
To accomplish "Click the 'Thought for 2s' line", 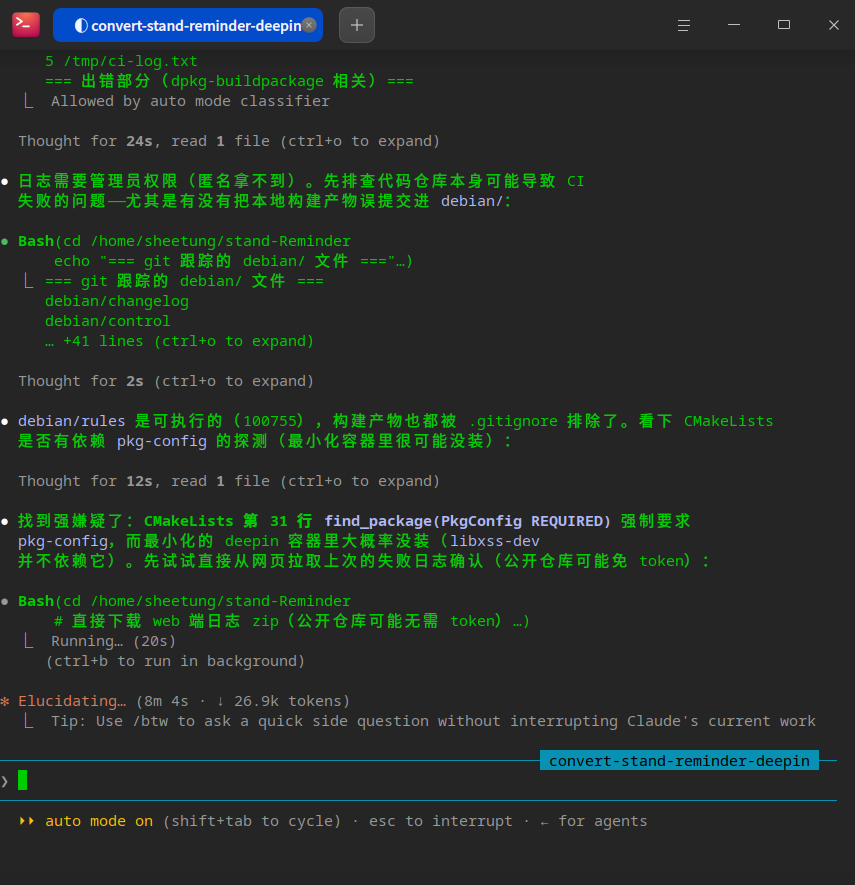I will (165, 382).
